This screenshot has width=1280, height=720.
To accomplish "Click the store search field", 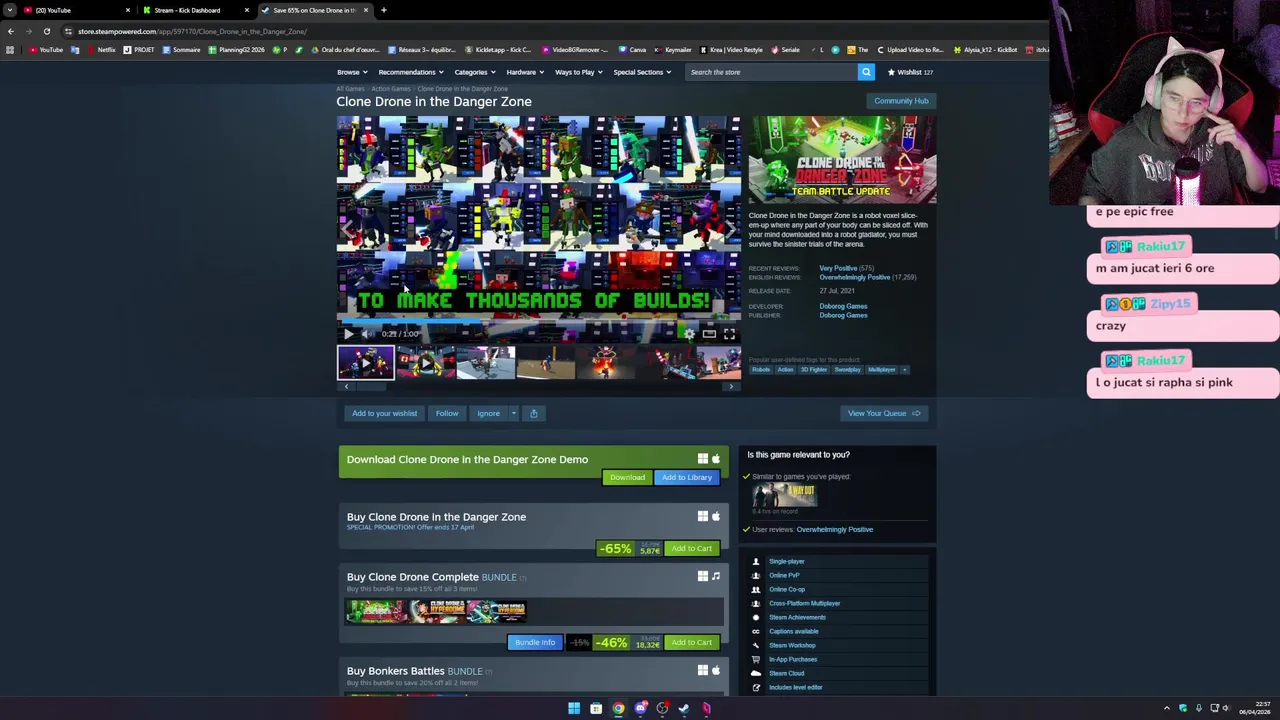I will point(770,72).
